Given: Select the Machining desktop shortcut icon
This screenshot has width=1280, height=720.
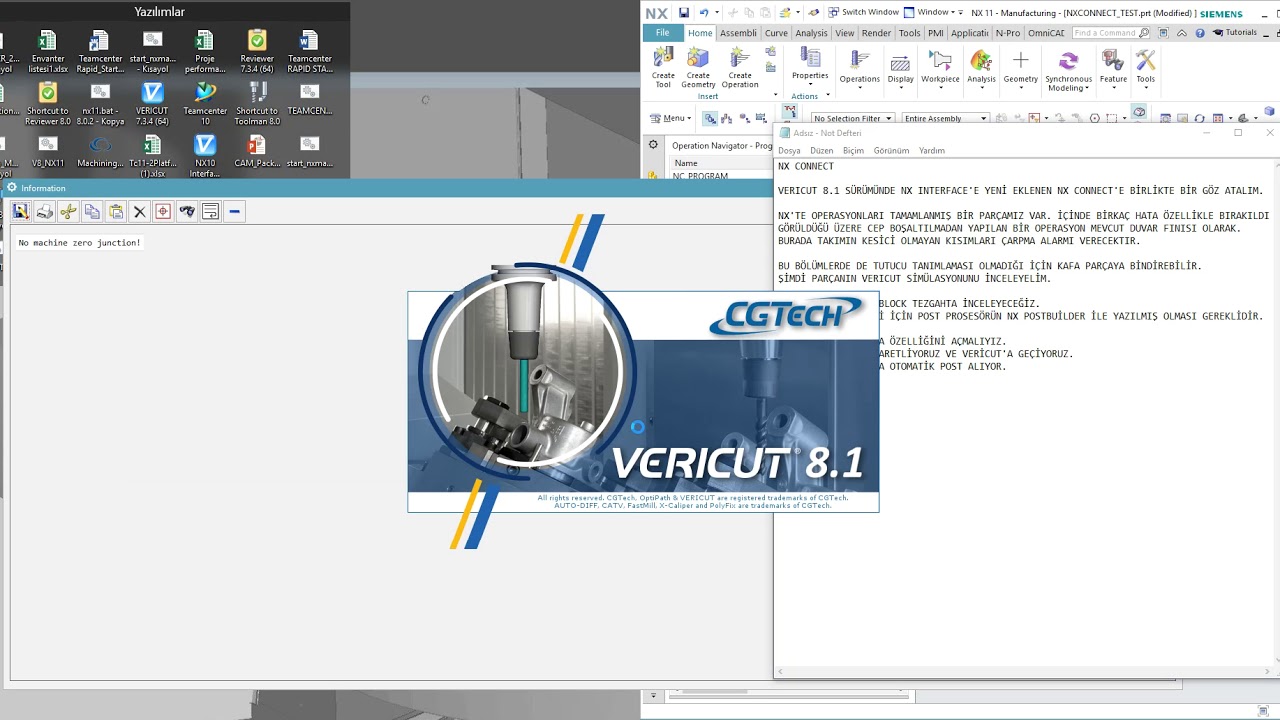Looking at the screenshot, I should [100, 152].
